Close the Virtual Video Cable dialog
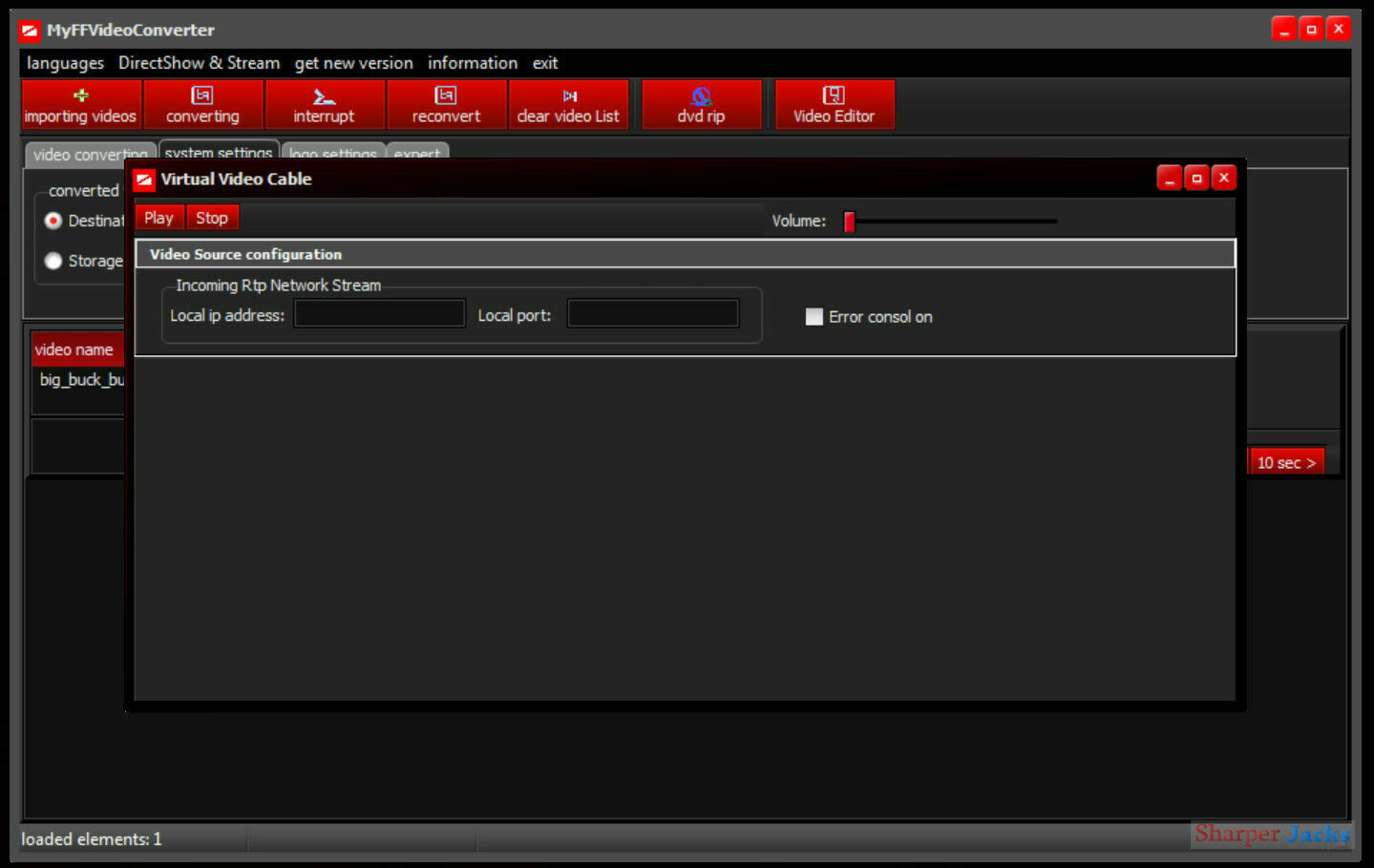 (1224, 179)
